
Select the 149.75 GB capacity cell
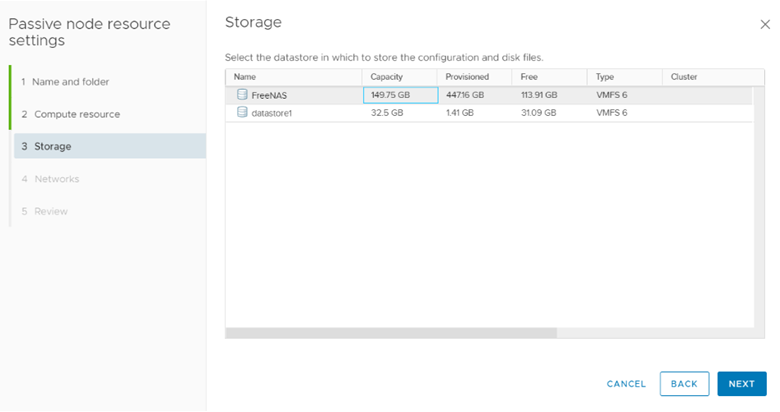point(400,95)
